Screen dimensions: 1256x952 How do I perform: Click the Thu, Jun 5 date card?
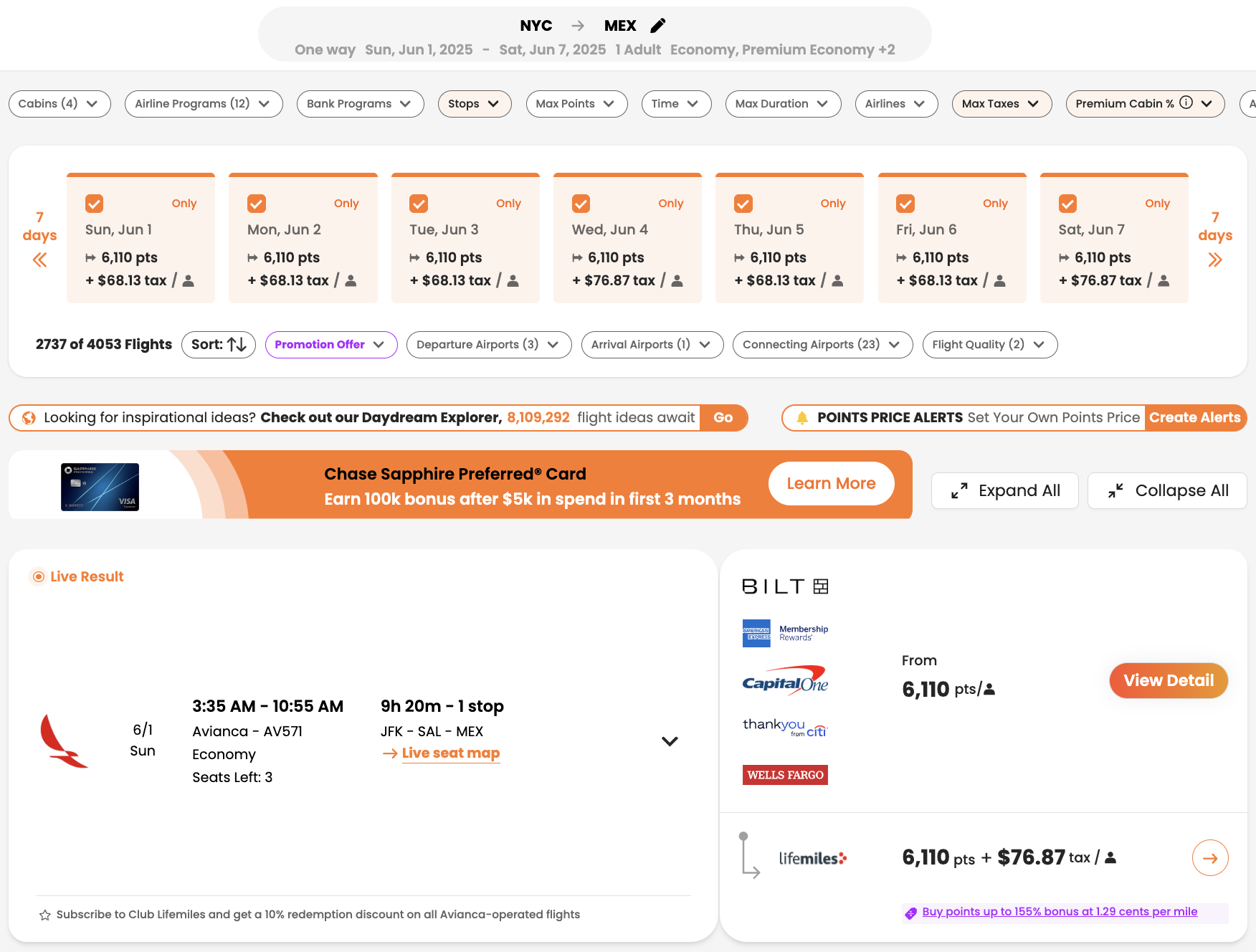[789, 238]
